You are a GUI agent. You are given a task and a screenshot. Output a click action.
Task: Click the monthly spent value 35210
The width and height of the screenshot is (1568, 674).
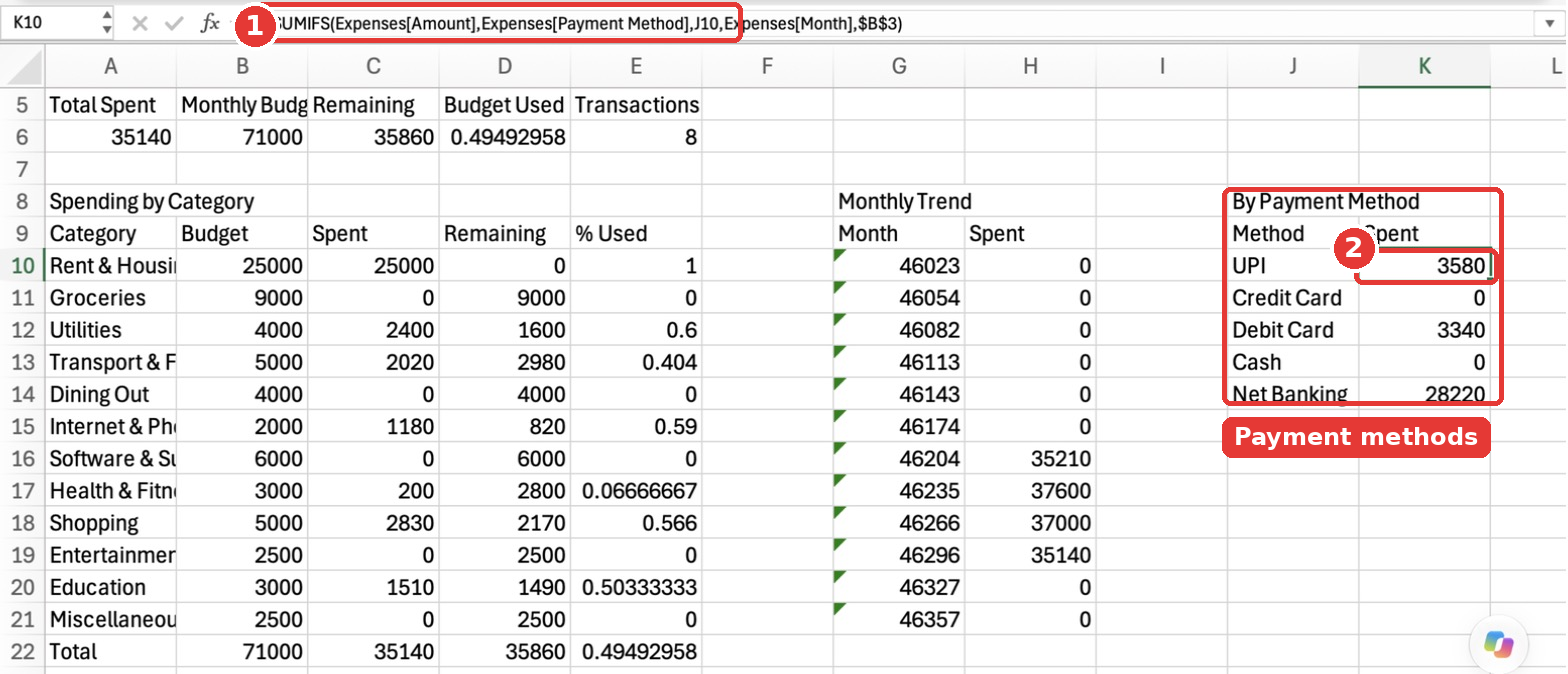1030,458
